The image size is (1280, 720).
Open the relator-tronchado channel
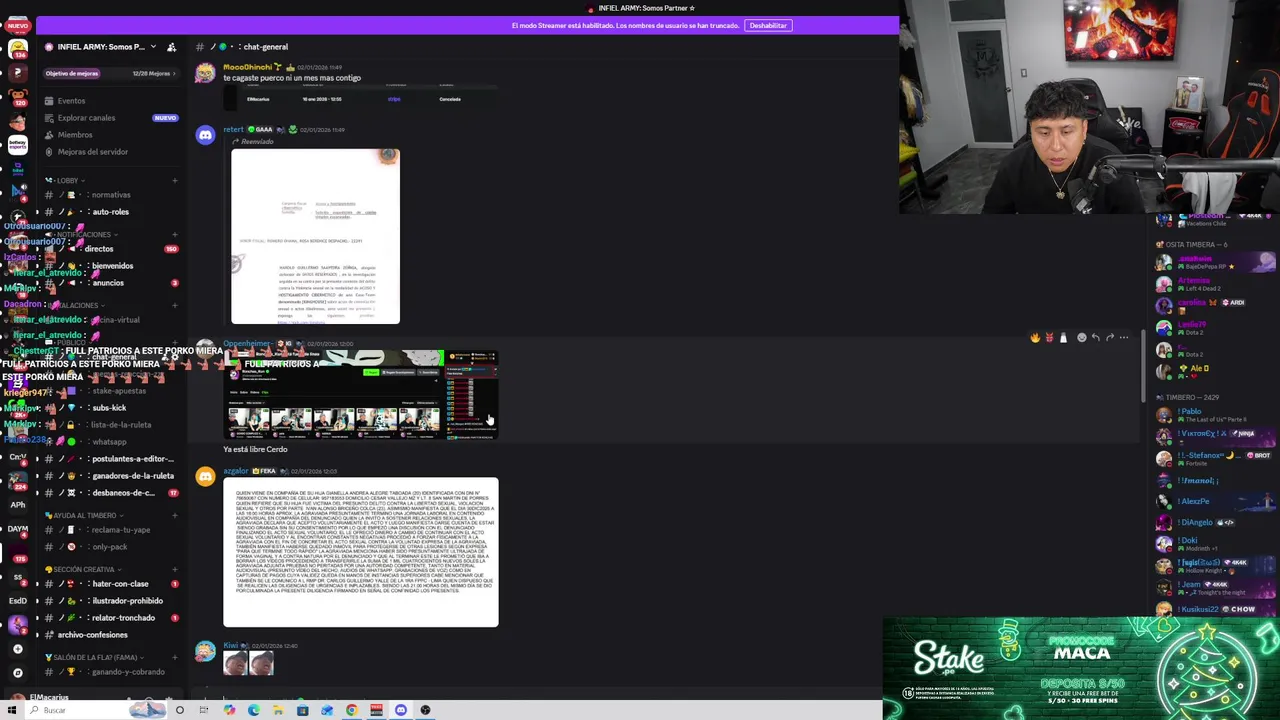click(x=110, y=618)
